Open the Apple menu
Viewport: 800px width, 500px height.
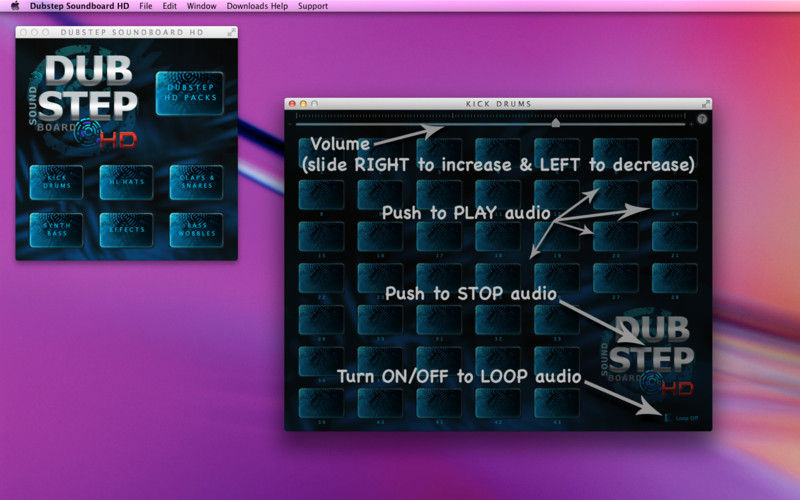tap(15, 6)
